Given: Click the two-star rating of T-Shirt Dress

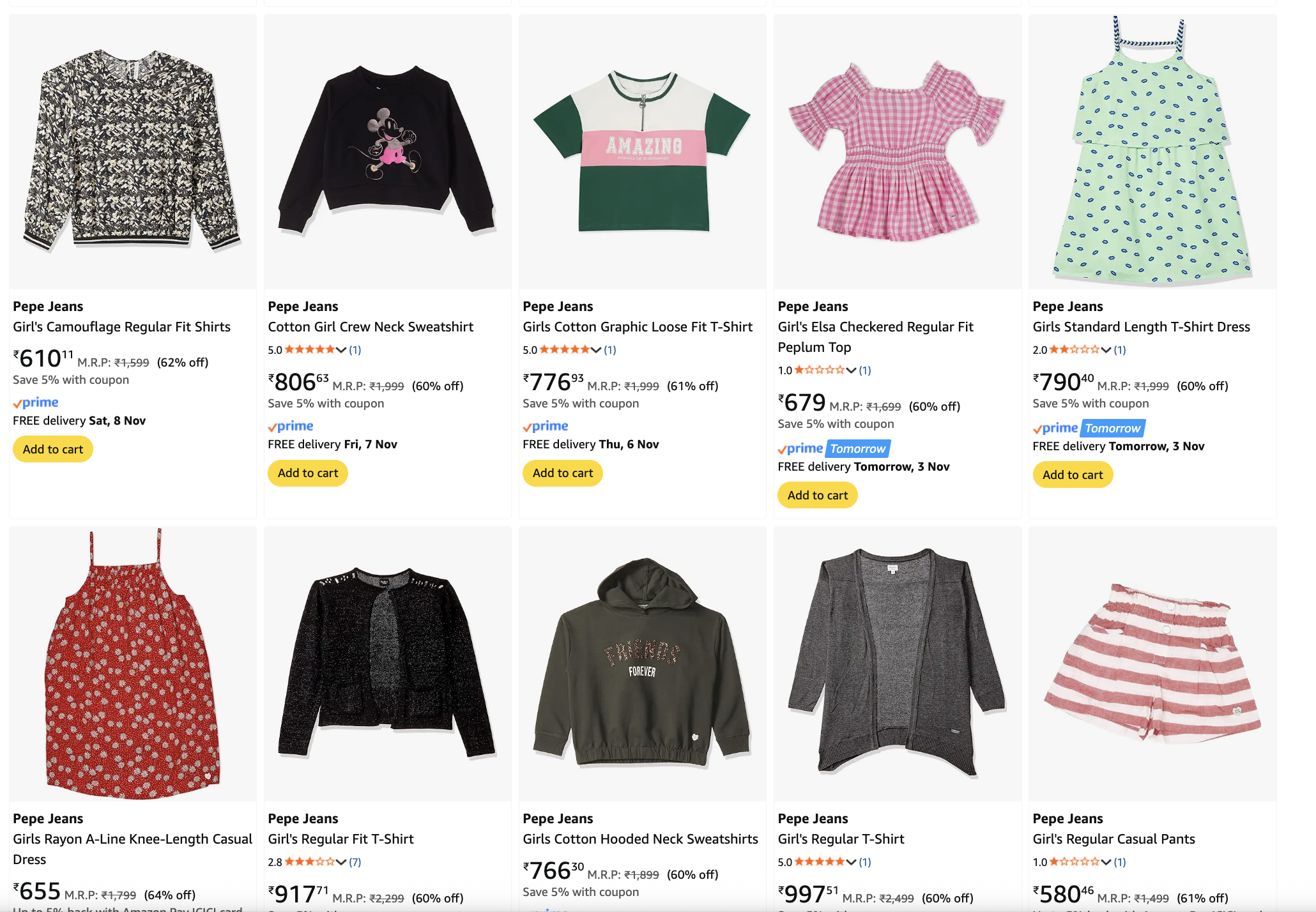Looking at the screenshot, I should 1075,350.
